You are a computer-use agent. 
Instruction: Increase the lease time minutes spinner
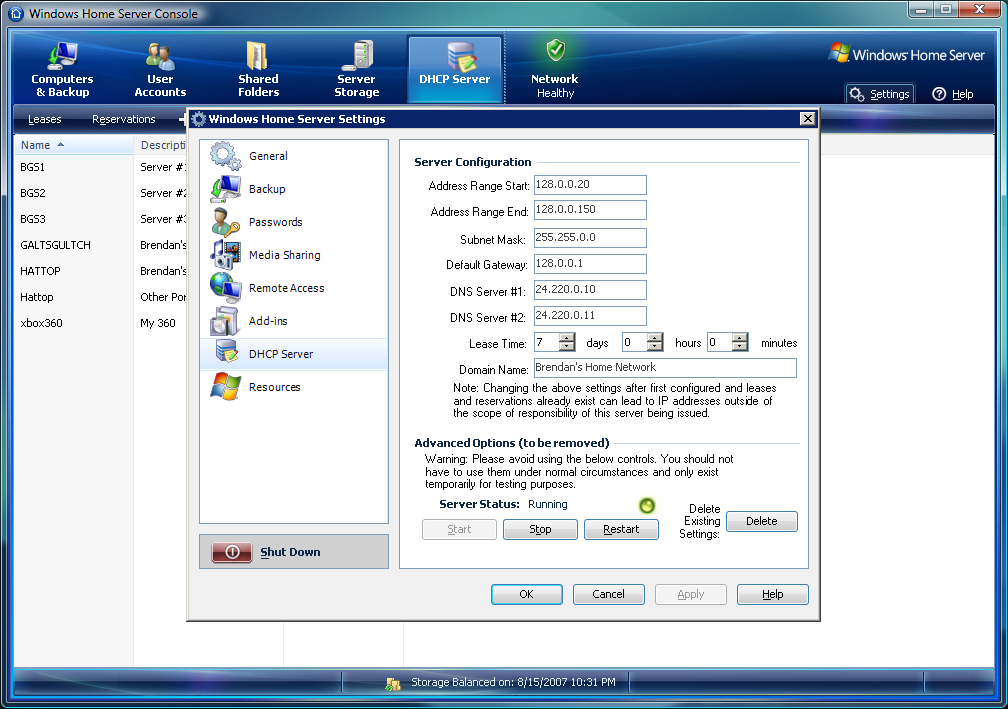point(740,338)
